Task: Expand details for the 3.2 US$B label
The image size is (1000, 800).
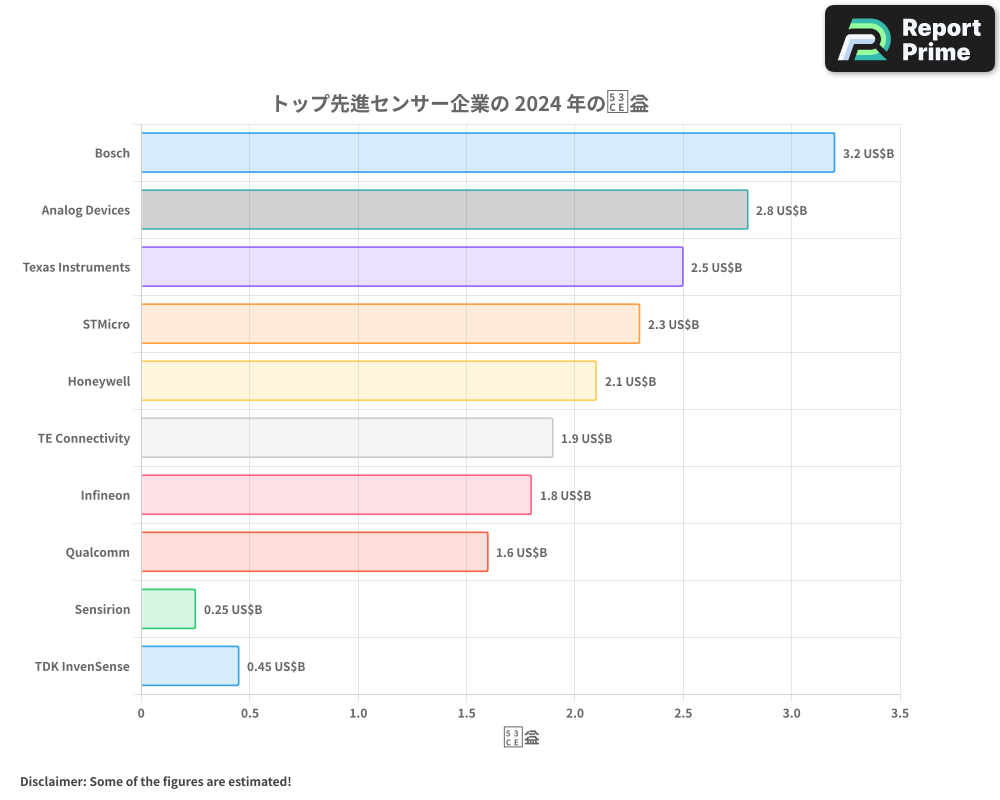Action: 868,153
